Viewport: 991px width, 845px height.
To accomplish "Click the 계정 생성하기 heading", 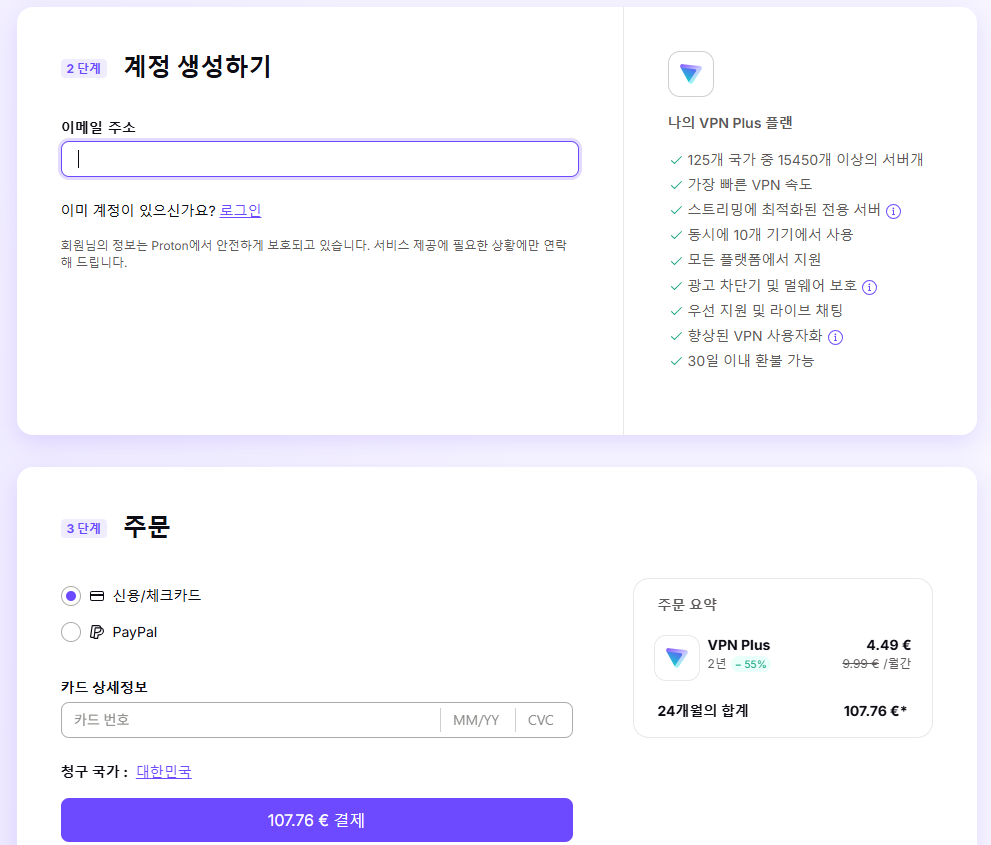I will (x=198, y=66).
